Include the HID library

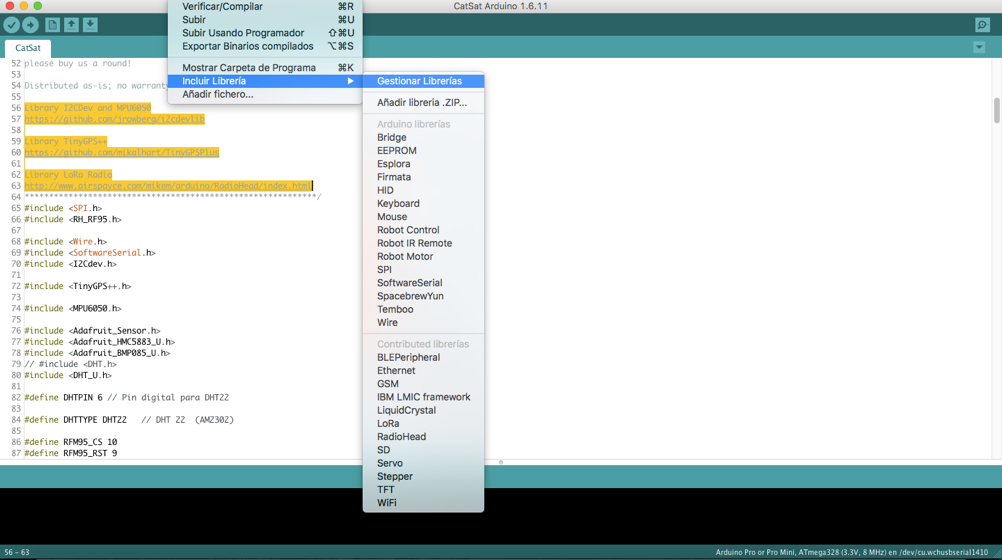click(x=423, y=191)
